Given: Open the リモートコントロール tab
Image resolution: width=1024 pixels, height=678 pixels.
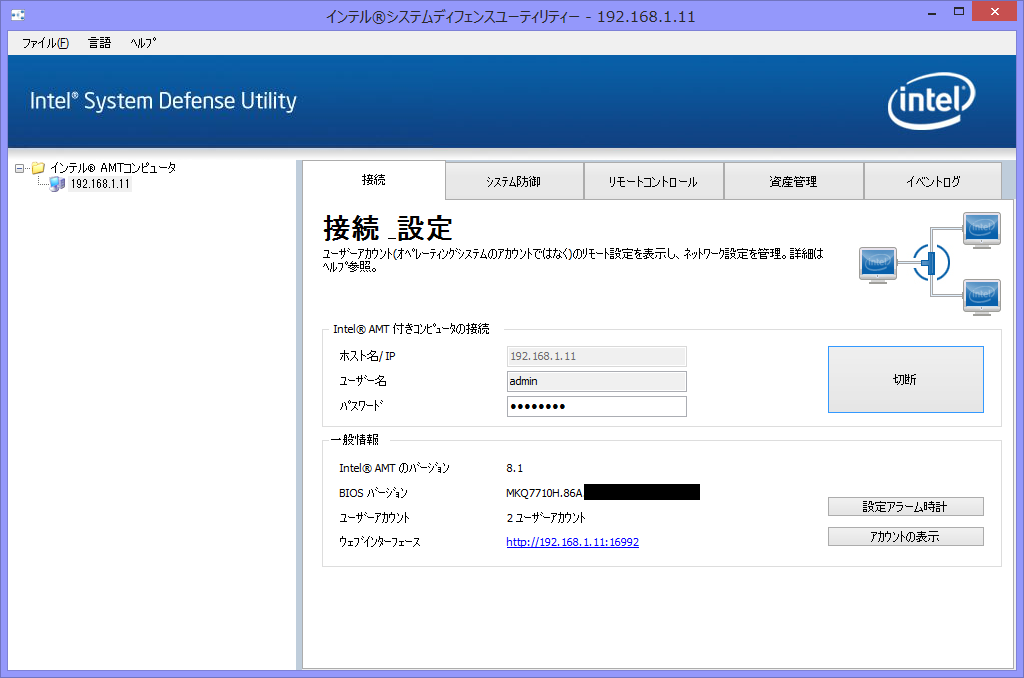Looking at the screenshot, I should pos(653,182).
